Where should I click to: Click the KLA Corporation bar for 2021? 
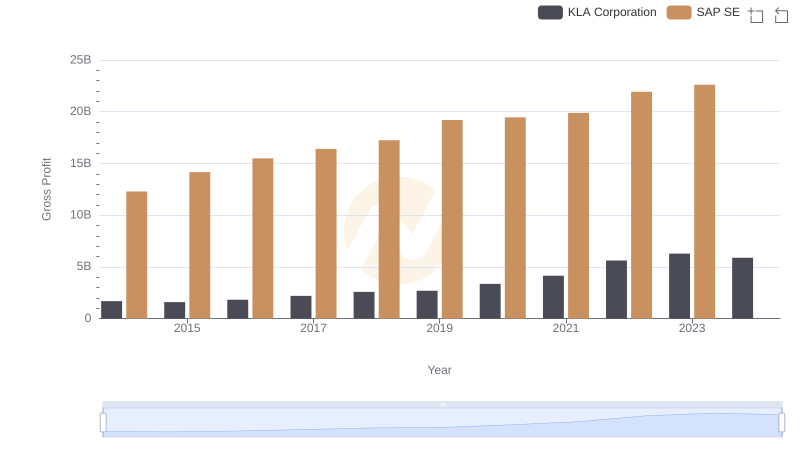[x=553, y=297]
